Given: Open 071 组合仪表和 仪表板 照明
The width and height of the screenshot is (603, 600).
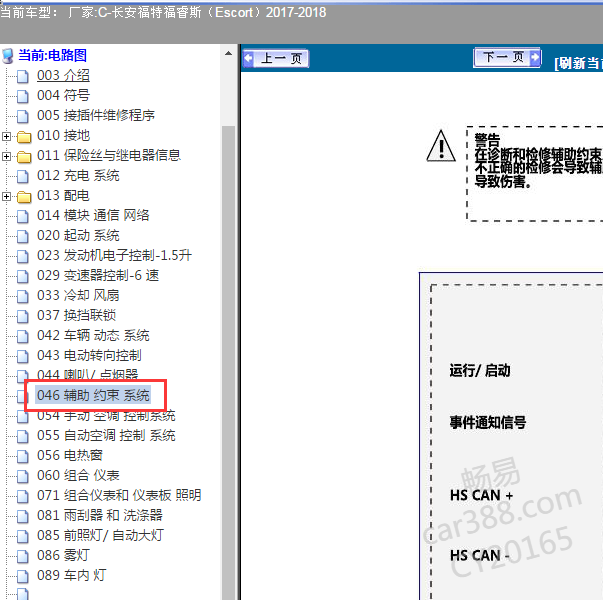Looking at the screenshot, I should pyautogui.click(x=119, y=495).
